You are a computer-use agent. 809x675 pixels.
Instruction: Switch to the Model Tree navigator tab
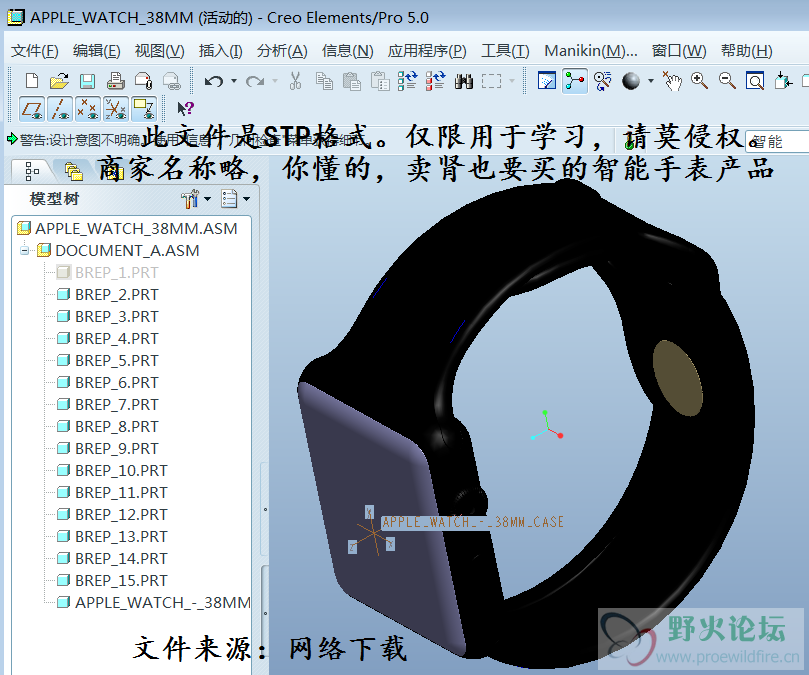click(x=32, y=171)
